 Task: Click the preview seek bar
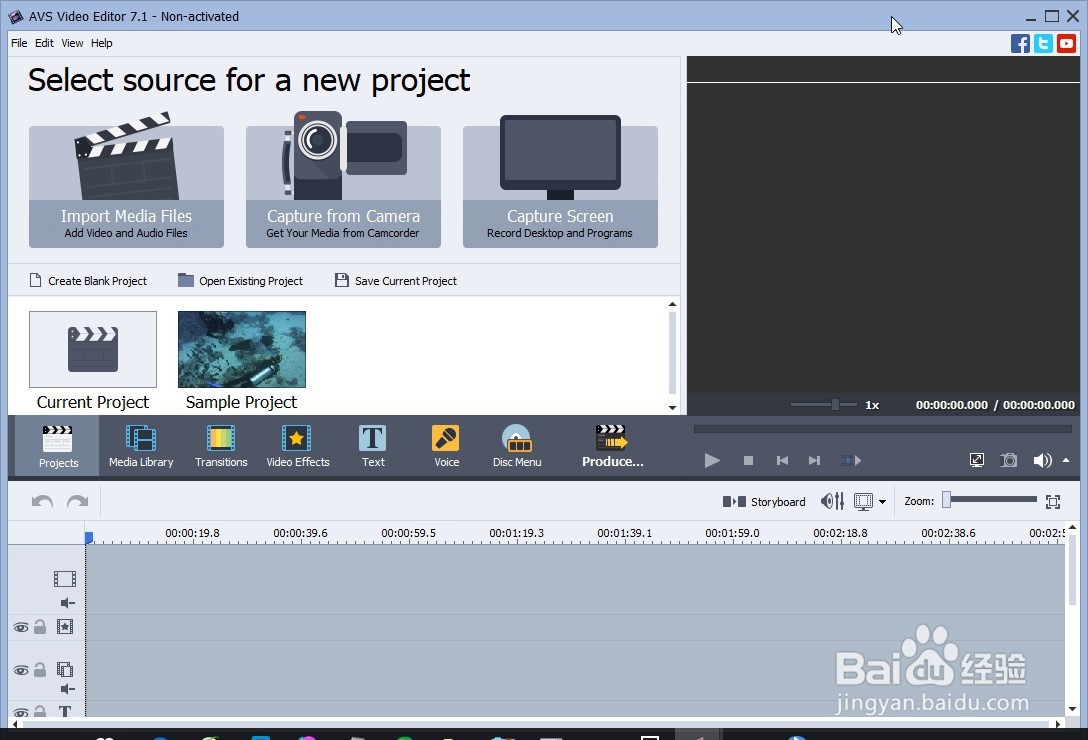pos(883,429)
